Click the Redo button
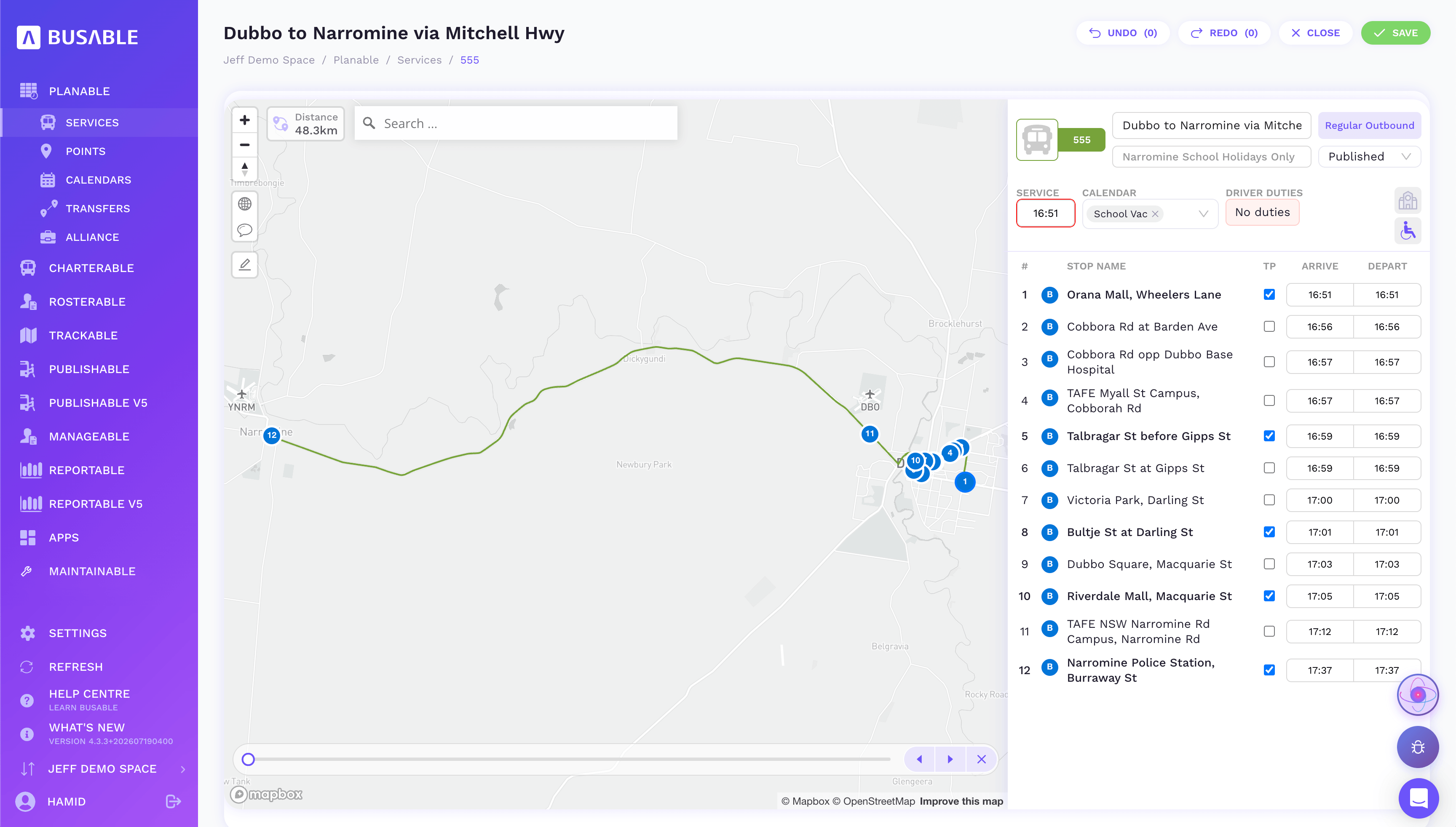The height and width of the screenshot is (827, 1456). coord(1224,33)
